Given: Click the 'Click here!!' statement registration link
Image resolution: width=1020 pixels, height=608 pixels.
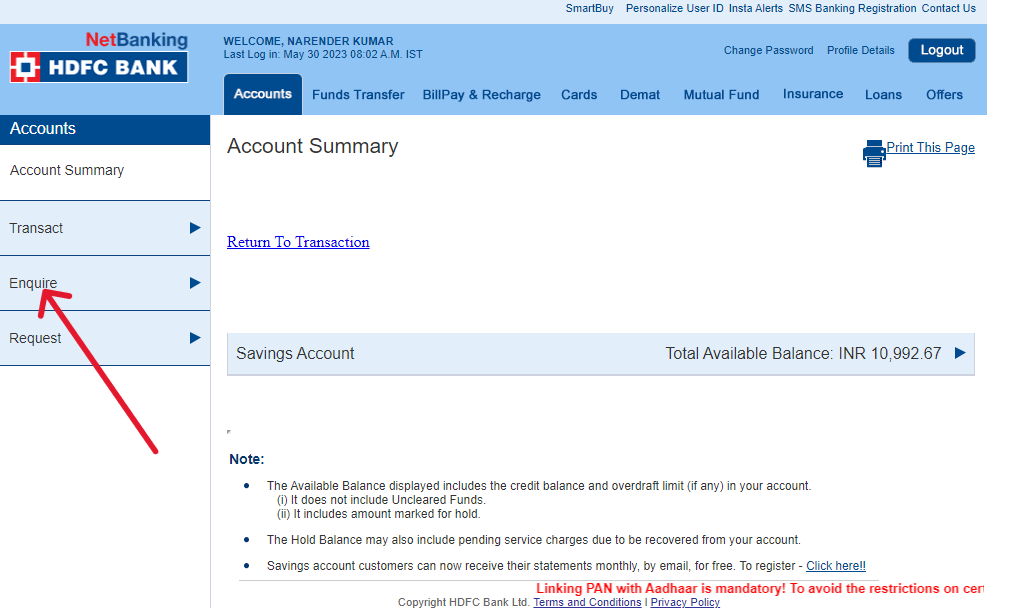Looking at the screenshot, I should click(x=836, y=566).
